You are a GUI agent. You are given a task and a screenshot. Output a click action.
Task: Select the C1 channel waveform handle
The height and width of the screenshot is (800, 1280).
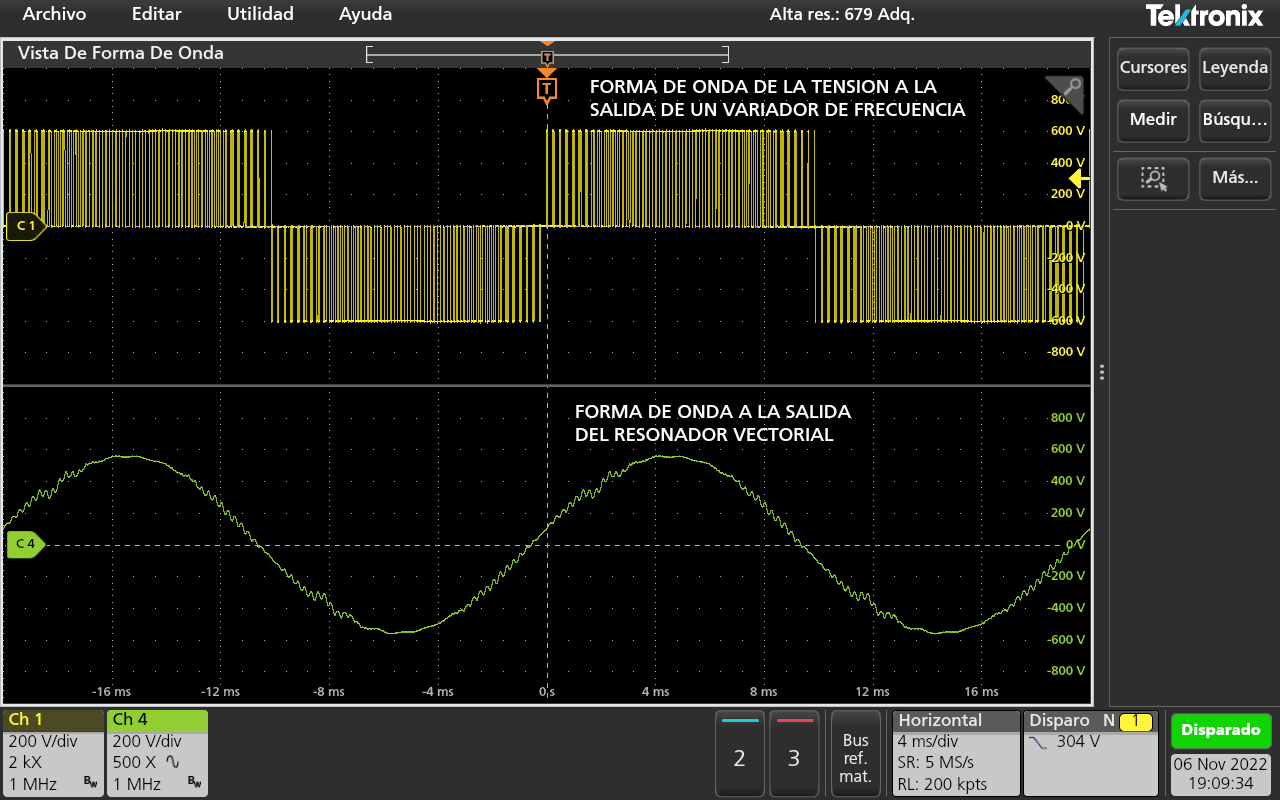(x=25, y=227)
